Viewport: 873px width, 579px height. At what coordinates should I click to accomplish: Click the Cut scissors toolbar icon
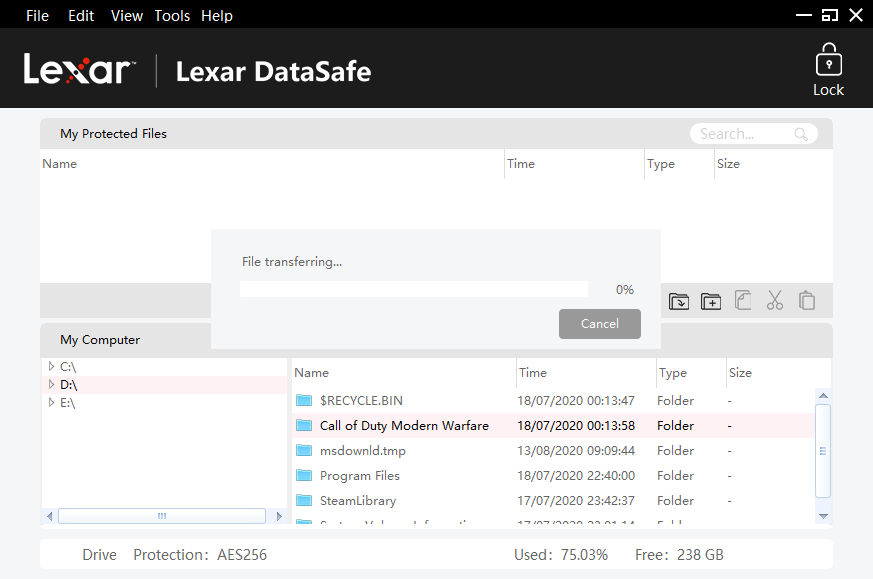774,300
